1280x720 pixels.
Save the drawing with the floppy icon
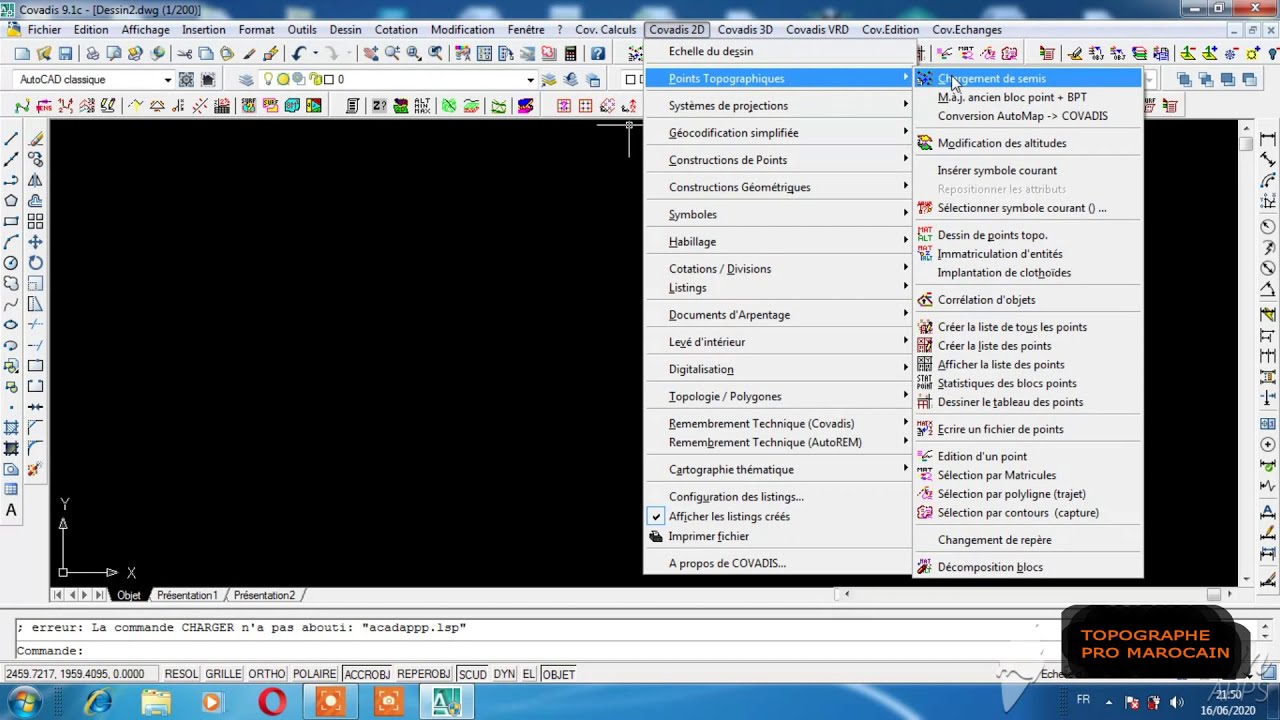[66, 53]
